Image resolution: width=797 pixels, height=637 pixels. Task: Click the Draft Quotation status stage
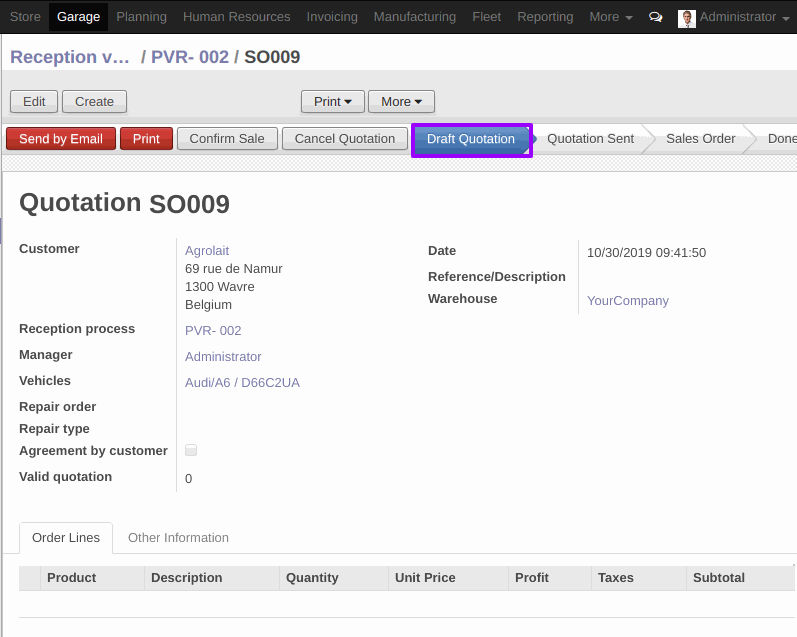tap(471, 139)
